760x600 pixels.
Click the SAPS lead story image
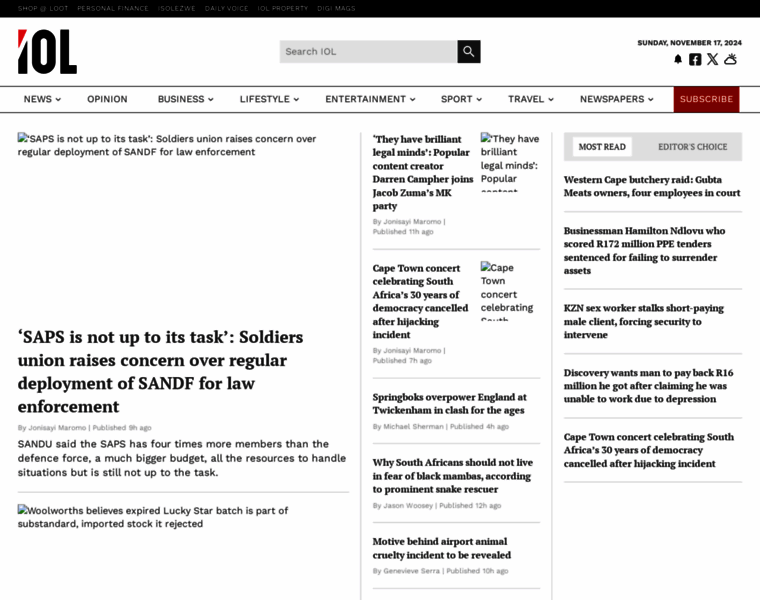pyautogui.click(x=183, y=223)
